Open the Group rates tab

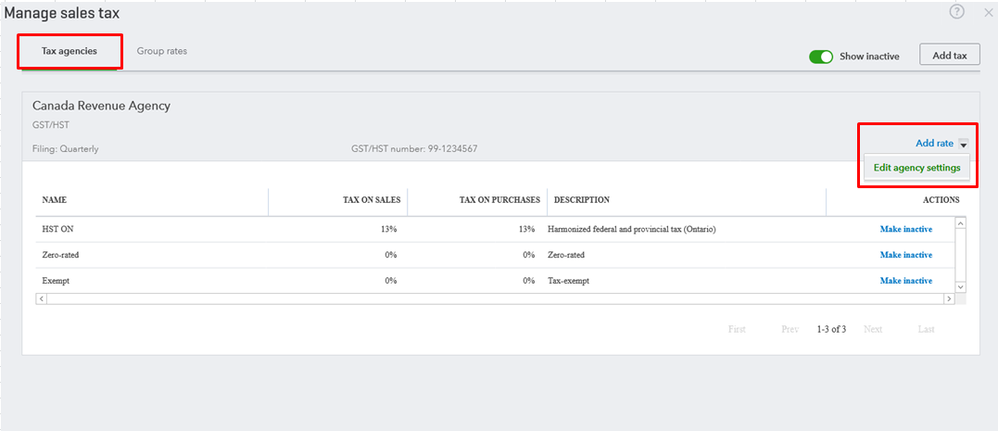162,51
